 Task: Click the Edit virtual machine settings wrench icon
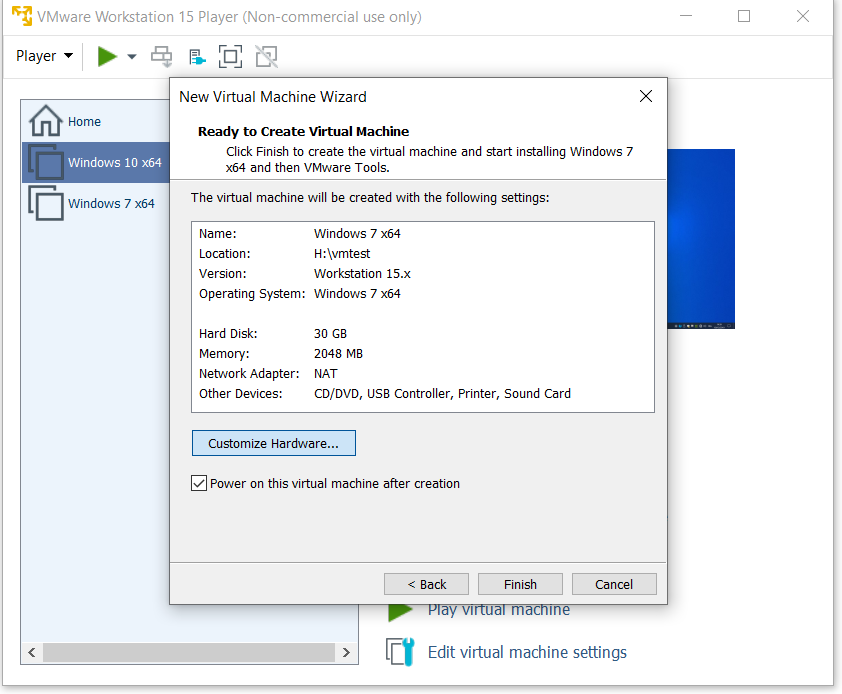coord(400,652)
